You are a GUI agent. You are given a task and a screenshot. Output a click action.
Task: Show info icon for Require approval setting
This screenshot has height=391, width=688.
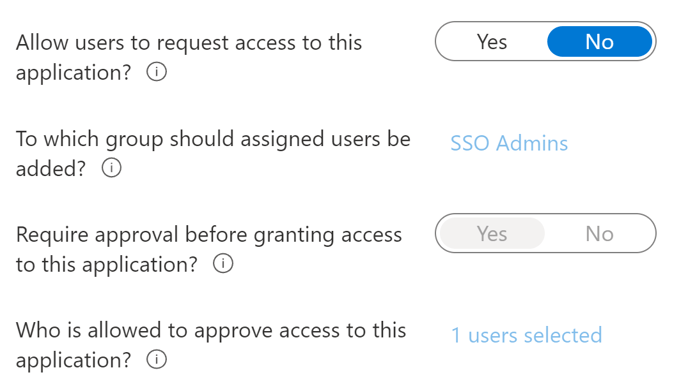223,264
